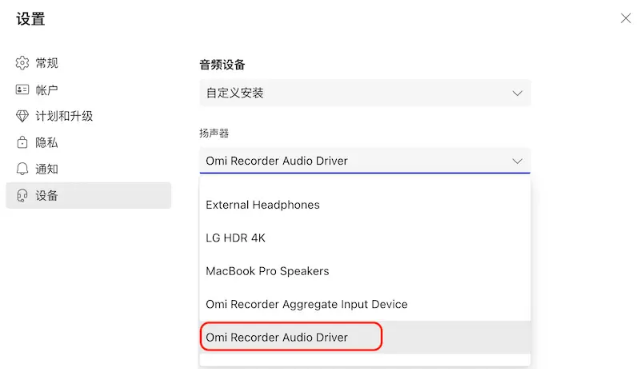Screen dimensions: 639x369
Task: Click the account card icon beside 帐户
Action: point(22,90)
